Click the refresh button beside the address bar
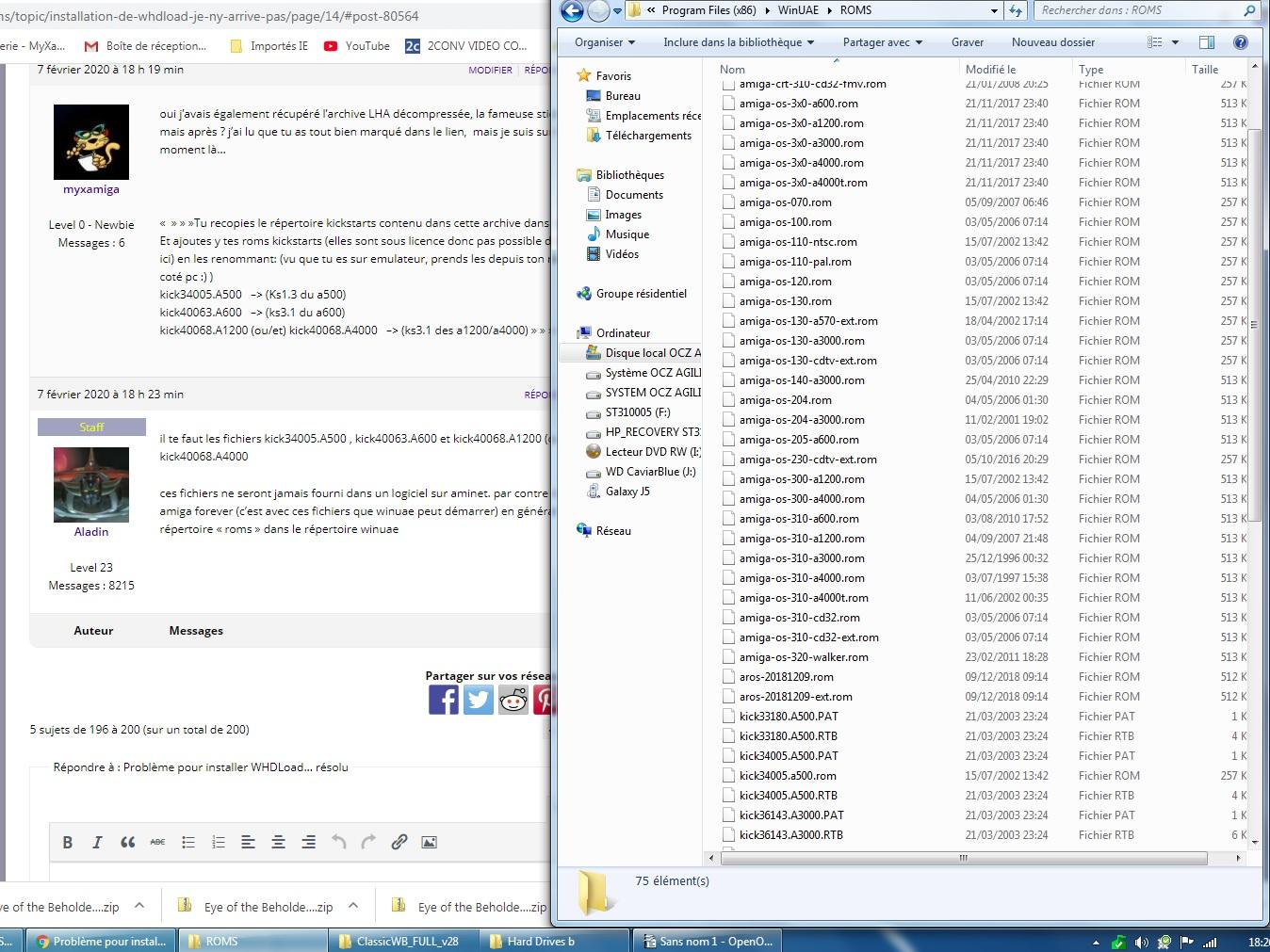The width and height of the screenshot is (1270, 952). (x=1016, y=10)
